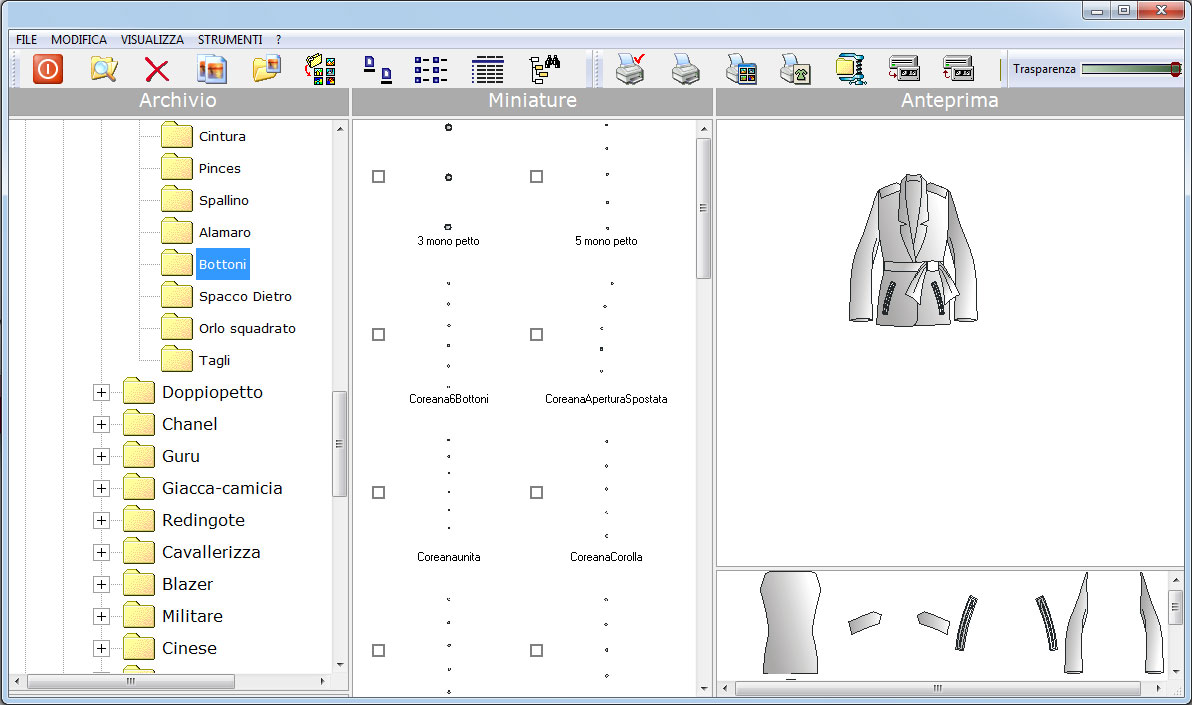
Task: Click the tree with binoculars search icon
Action: (x=544, y=69)
